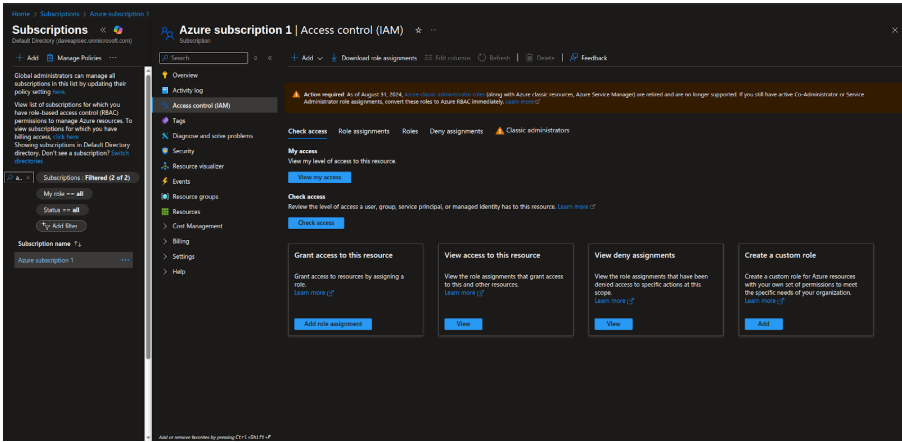This screenshot has width=902, height=442.
Task: Select Access control (IAM) in the resource menu
Action: (215, 106)
